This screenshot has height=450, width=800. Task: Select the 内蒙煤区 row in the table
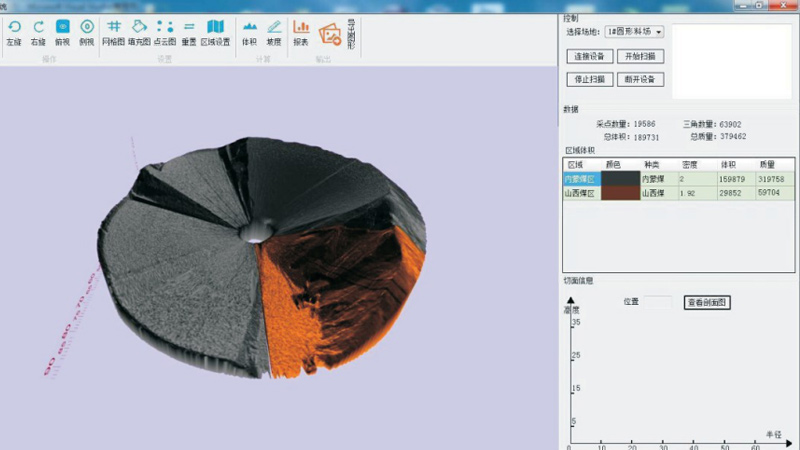(x=581, y=178)
